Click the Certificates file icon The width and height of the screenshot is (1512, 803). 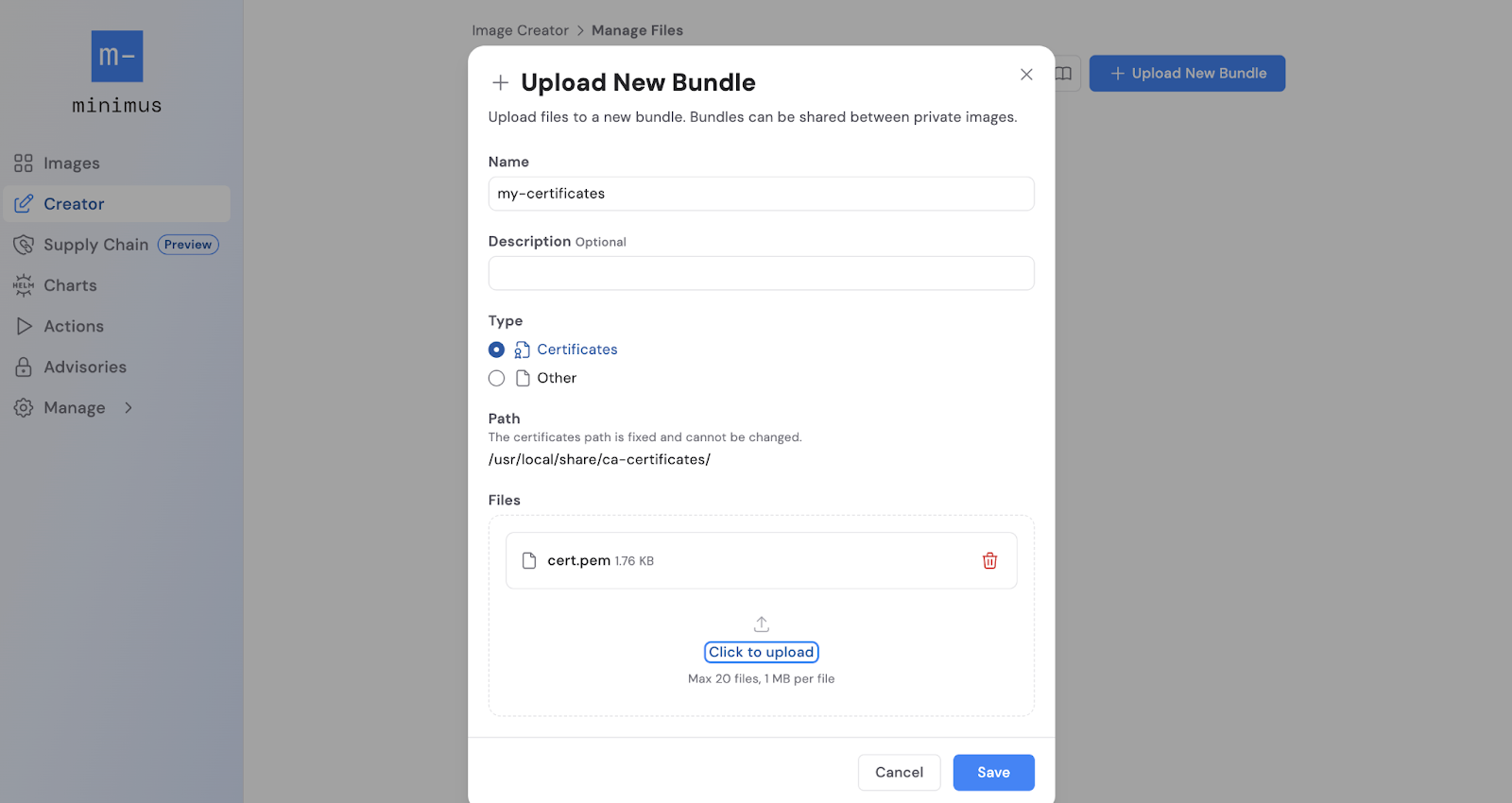pos(522,350)
